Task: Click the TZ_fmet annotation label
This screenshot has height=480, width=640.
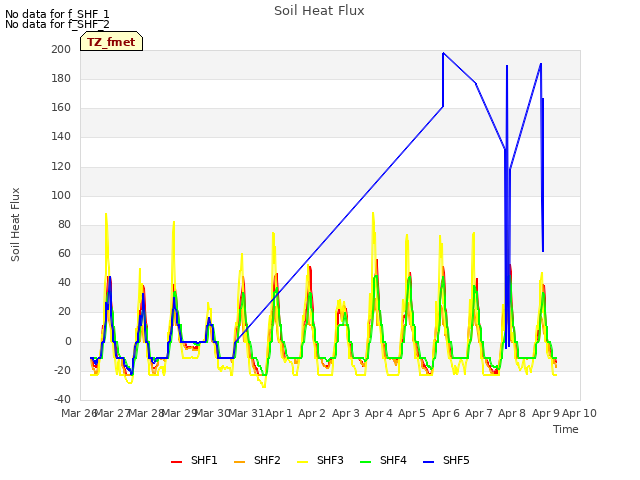Action: point(111,41)
